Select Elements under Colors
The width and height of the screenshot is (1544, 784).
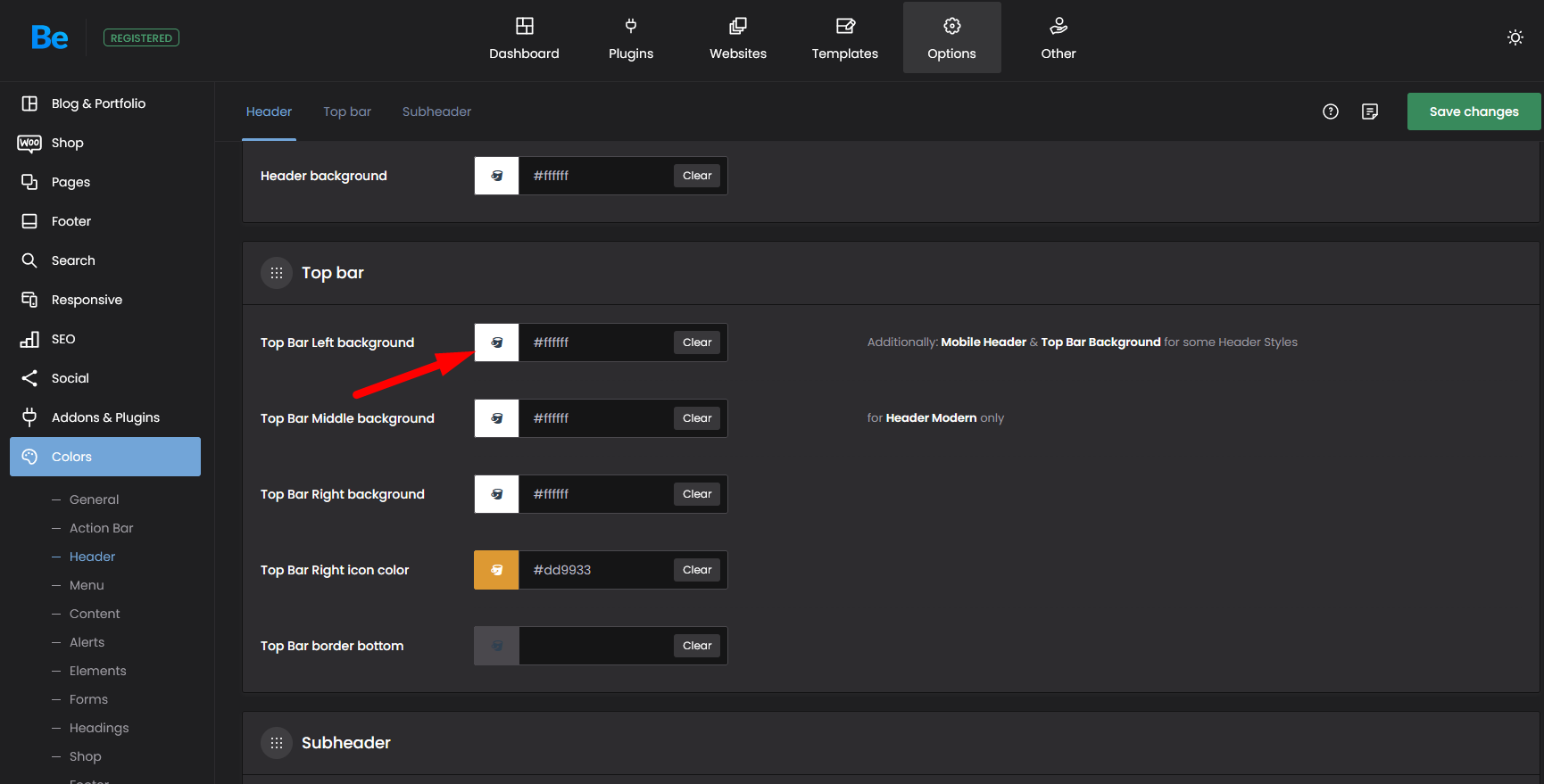click(97, 671)
